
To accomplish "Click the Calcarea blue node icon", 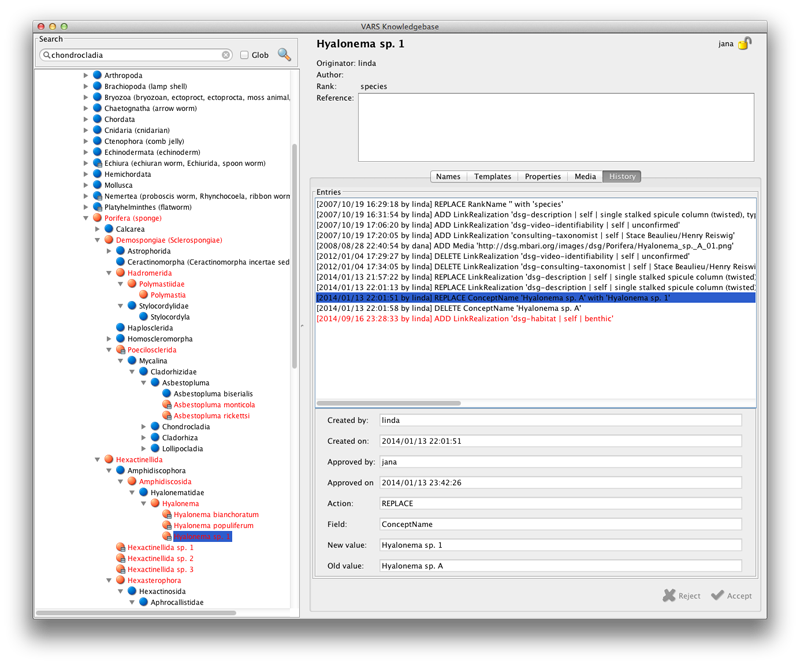I will [x=109, y=229].
